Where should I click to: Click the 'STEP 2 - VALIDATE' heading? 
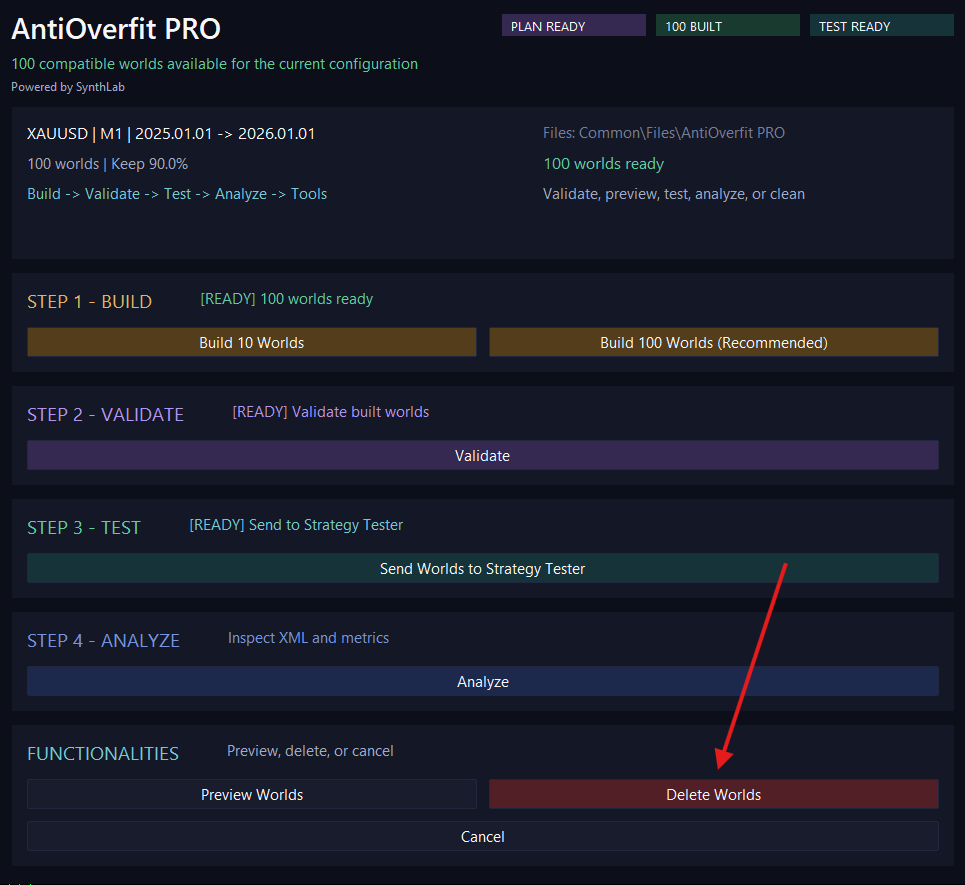(x=105, y=415)
